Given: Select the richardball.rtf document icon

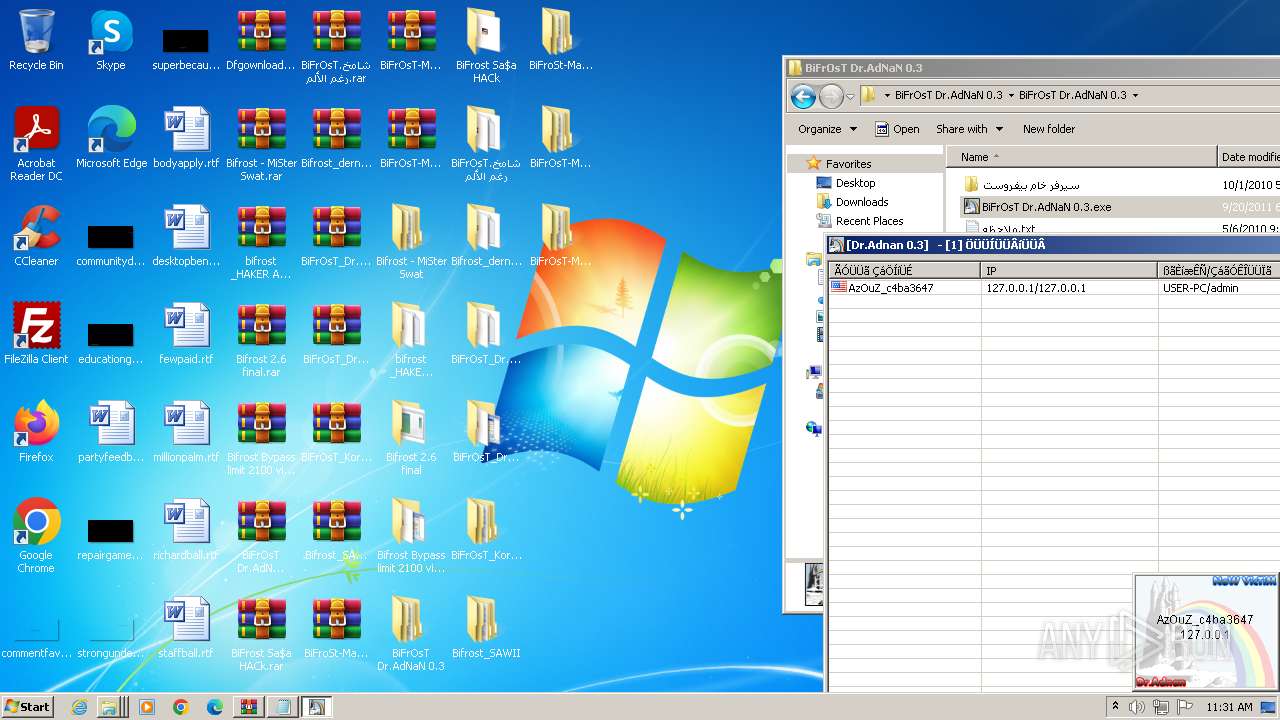Looking at the screenshot, I should (186, 530).
